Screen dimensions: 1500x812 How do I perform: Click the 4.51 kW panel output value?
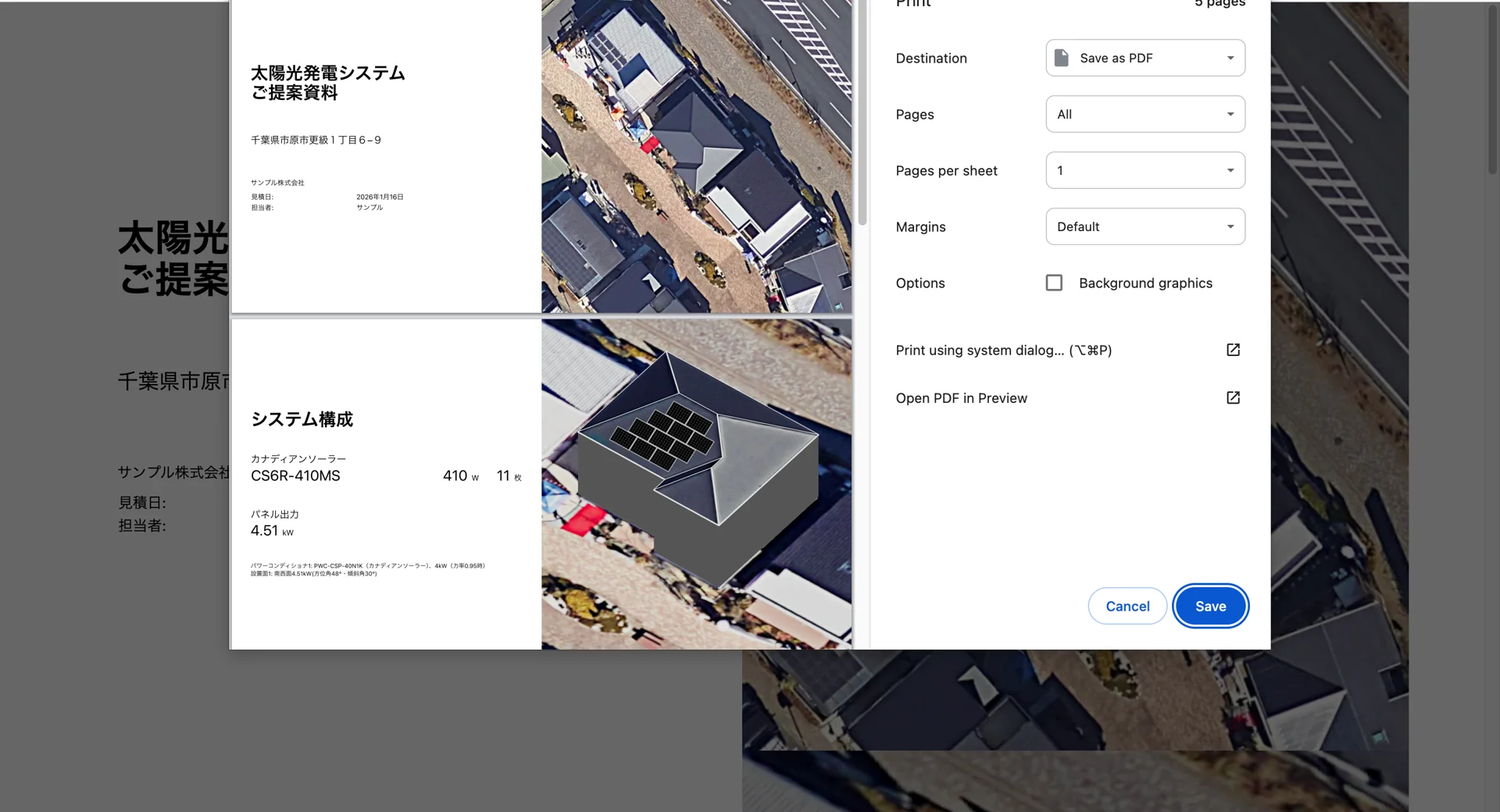tap(272, 531)
